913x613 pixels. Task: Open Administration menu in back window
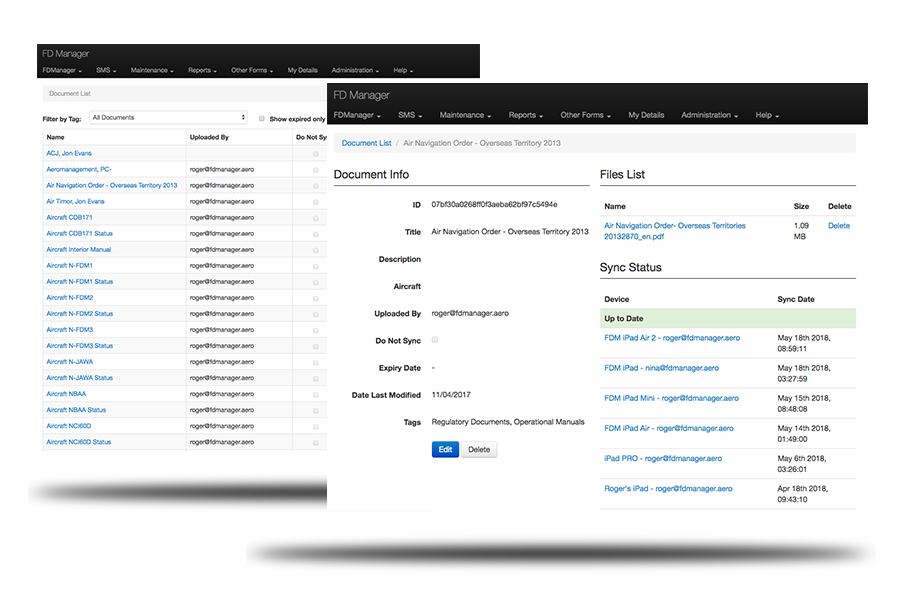coord(355,70)
